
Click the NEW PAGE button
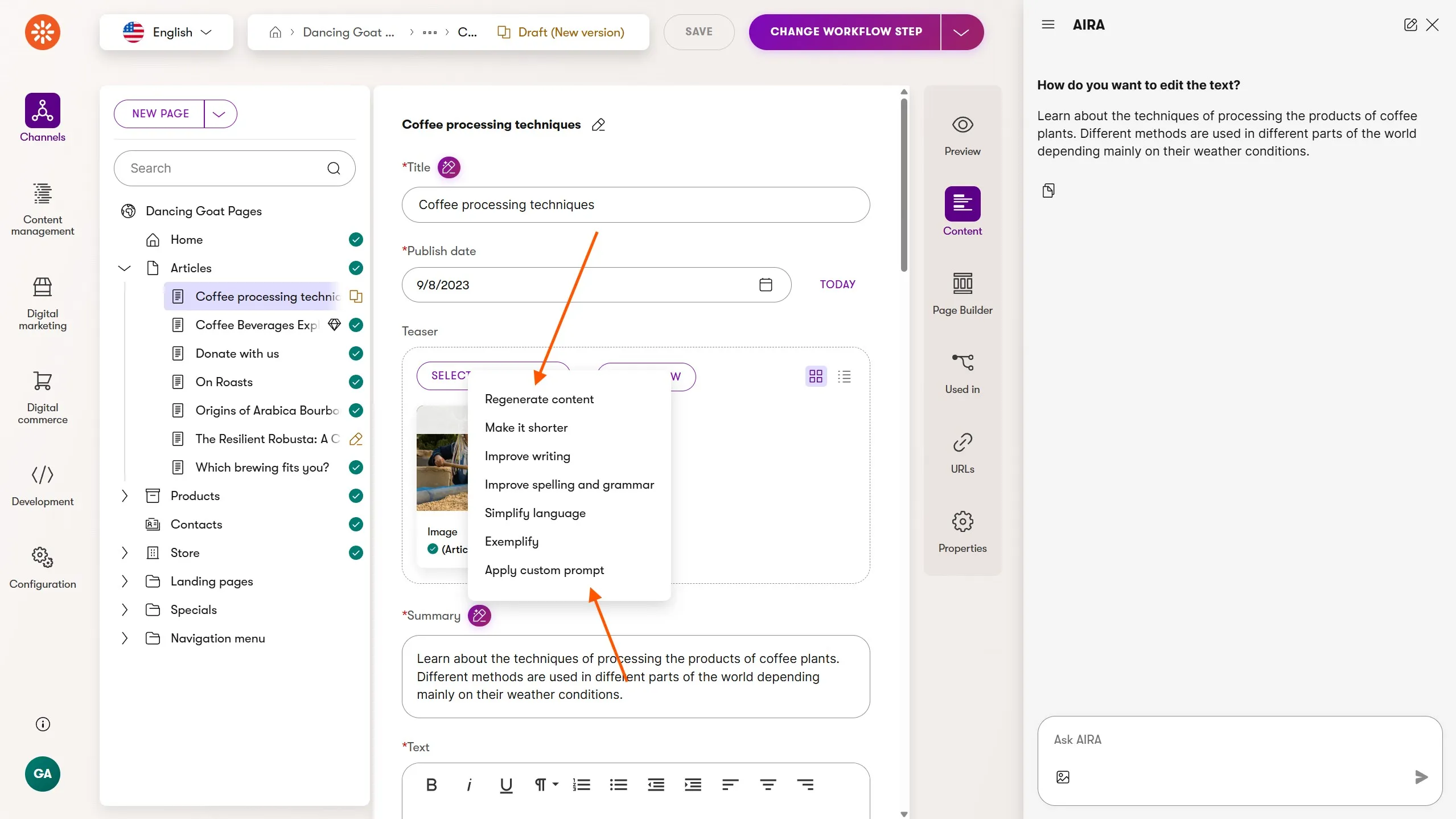coord(160,114)
